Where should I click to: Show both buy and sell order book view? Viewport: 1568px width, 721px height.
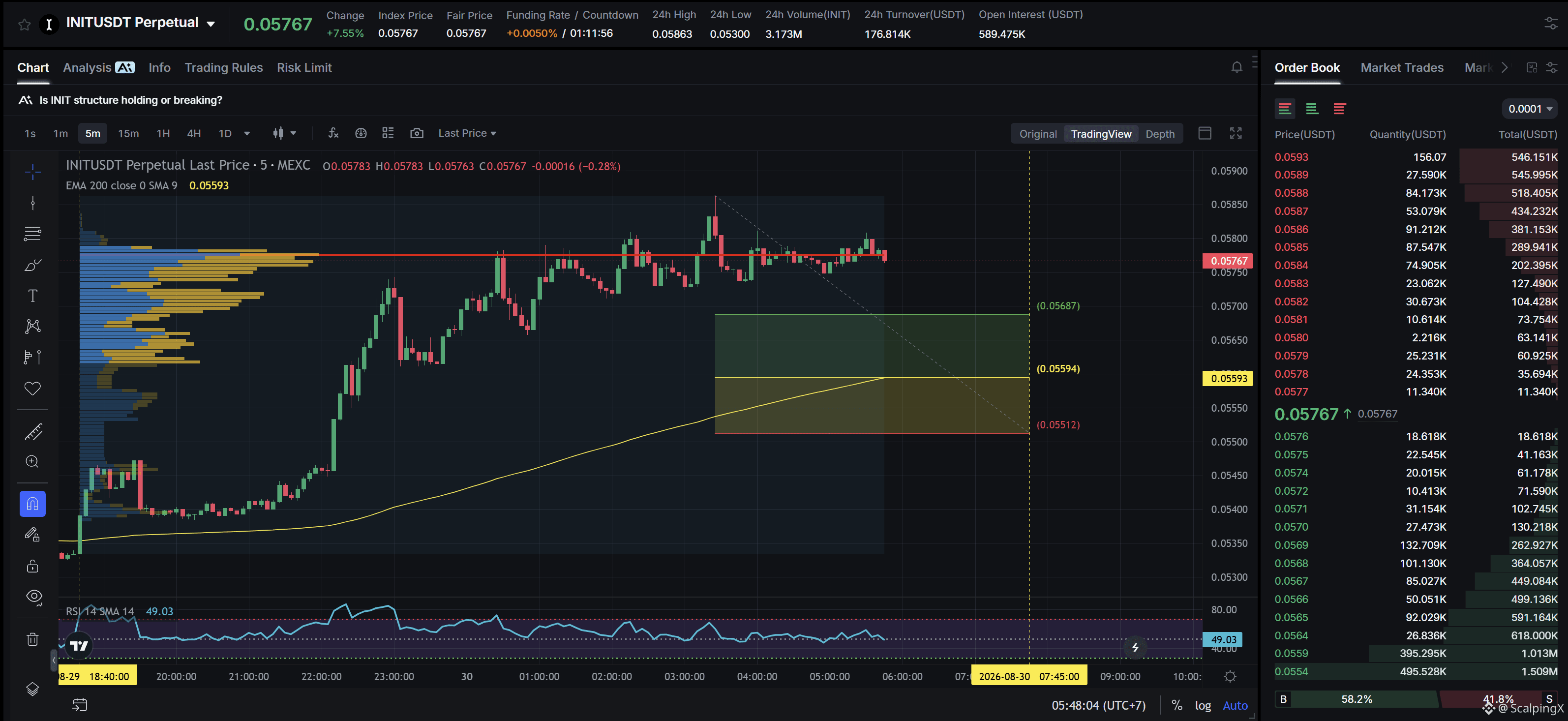[1285, 109]
